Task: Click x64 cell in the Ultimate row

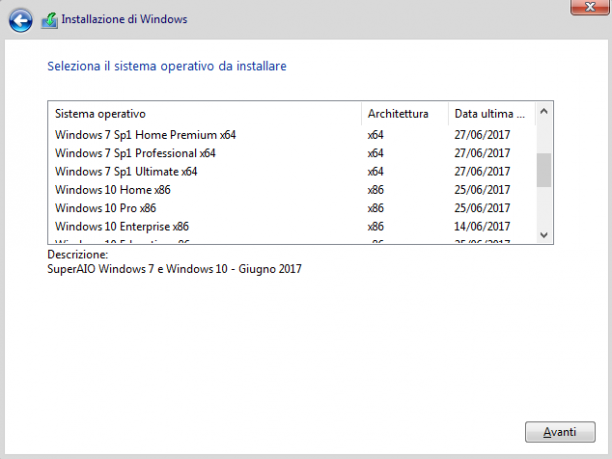Action: coord(375,171)
